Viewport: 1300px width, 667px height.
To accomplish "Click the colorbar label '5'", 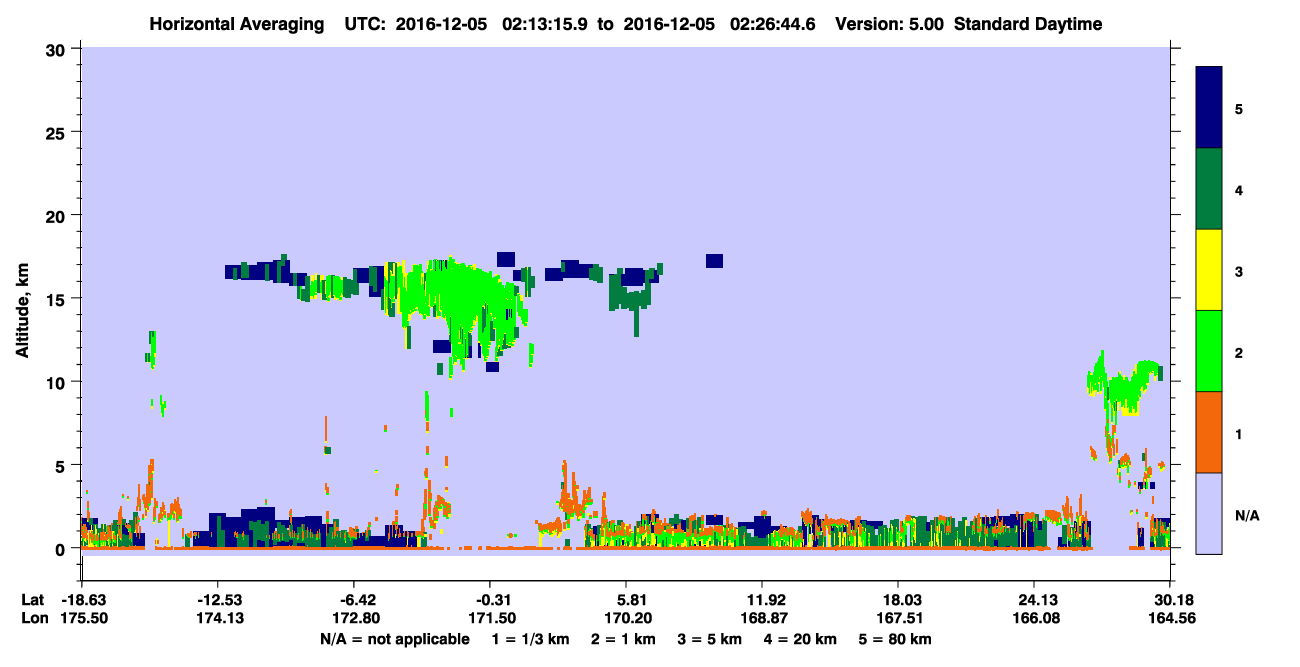I will click(1239, 108).
